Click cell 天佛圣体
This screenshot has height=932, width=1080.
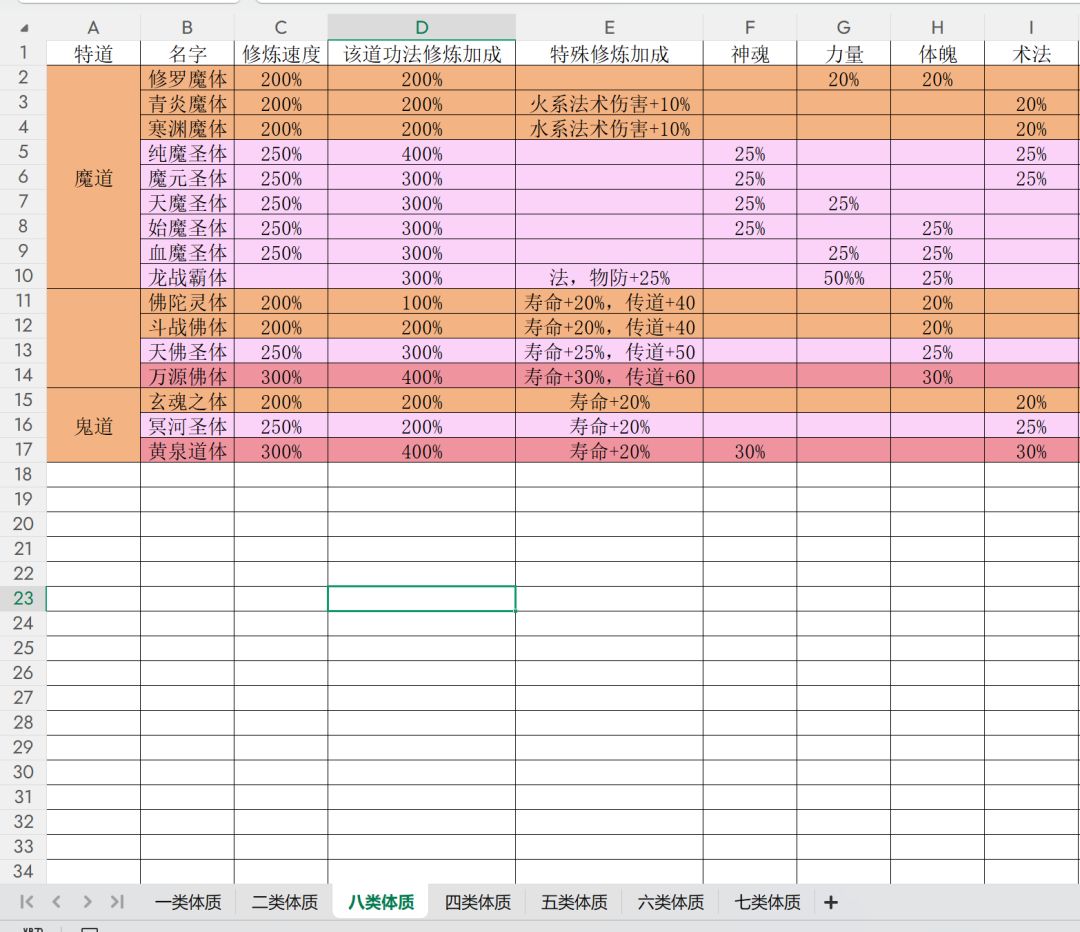coord(187,351)
